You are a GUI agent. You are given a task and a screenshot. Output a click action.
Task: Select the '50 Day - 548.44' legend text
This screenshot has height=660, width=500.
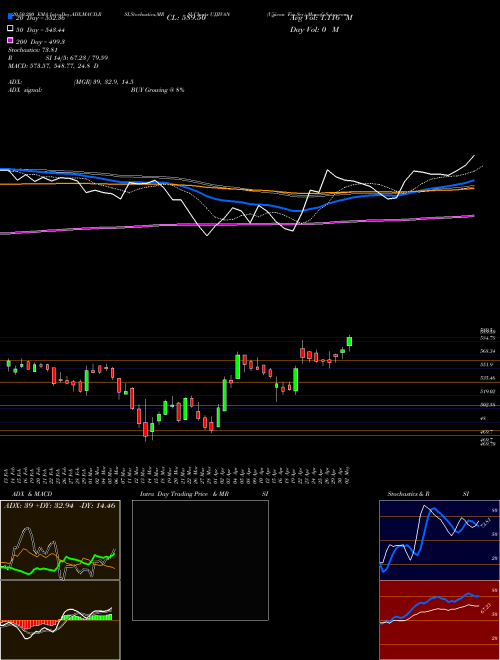[x=40, y=30]
